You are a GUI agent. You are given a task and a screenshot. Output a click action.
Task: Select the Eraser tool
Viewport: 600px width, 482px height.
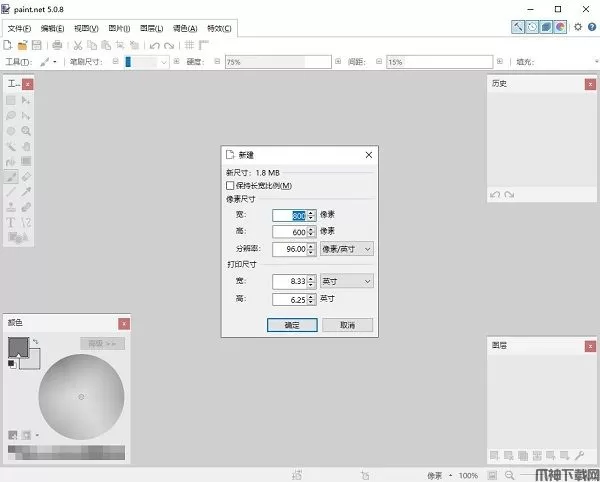(26, 177)
